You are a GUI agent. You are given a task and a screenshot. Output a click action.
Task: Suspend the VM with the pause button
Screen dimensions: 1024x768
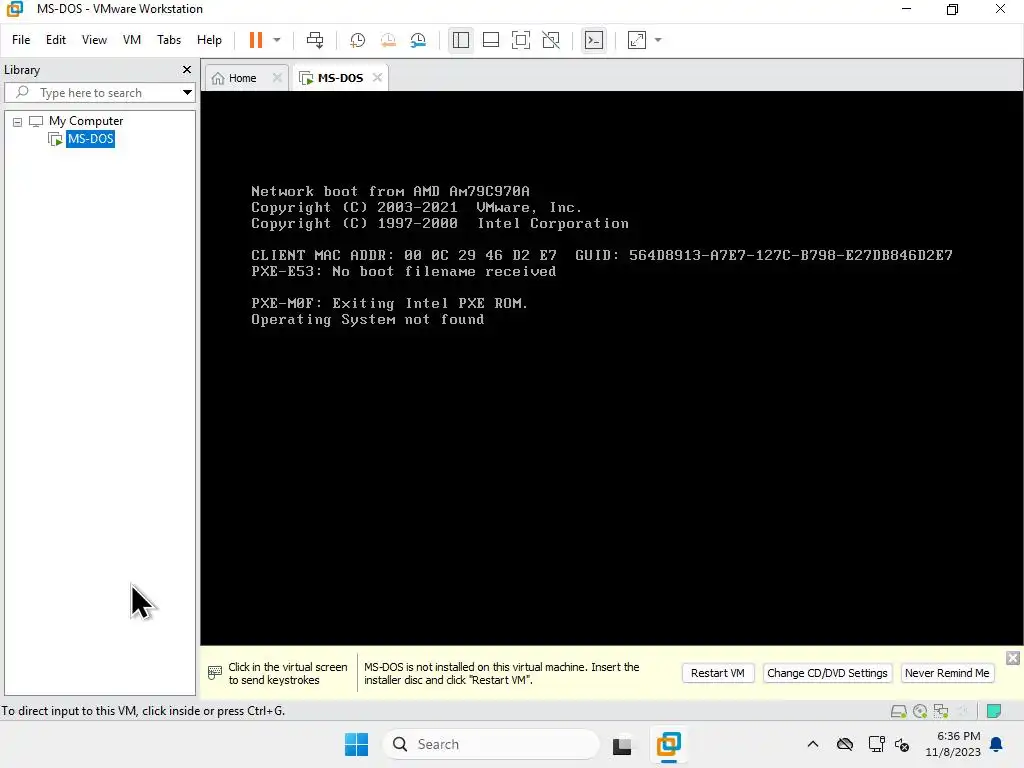coord(255,40)
